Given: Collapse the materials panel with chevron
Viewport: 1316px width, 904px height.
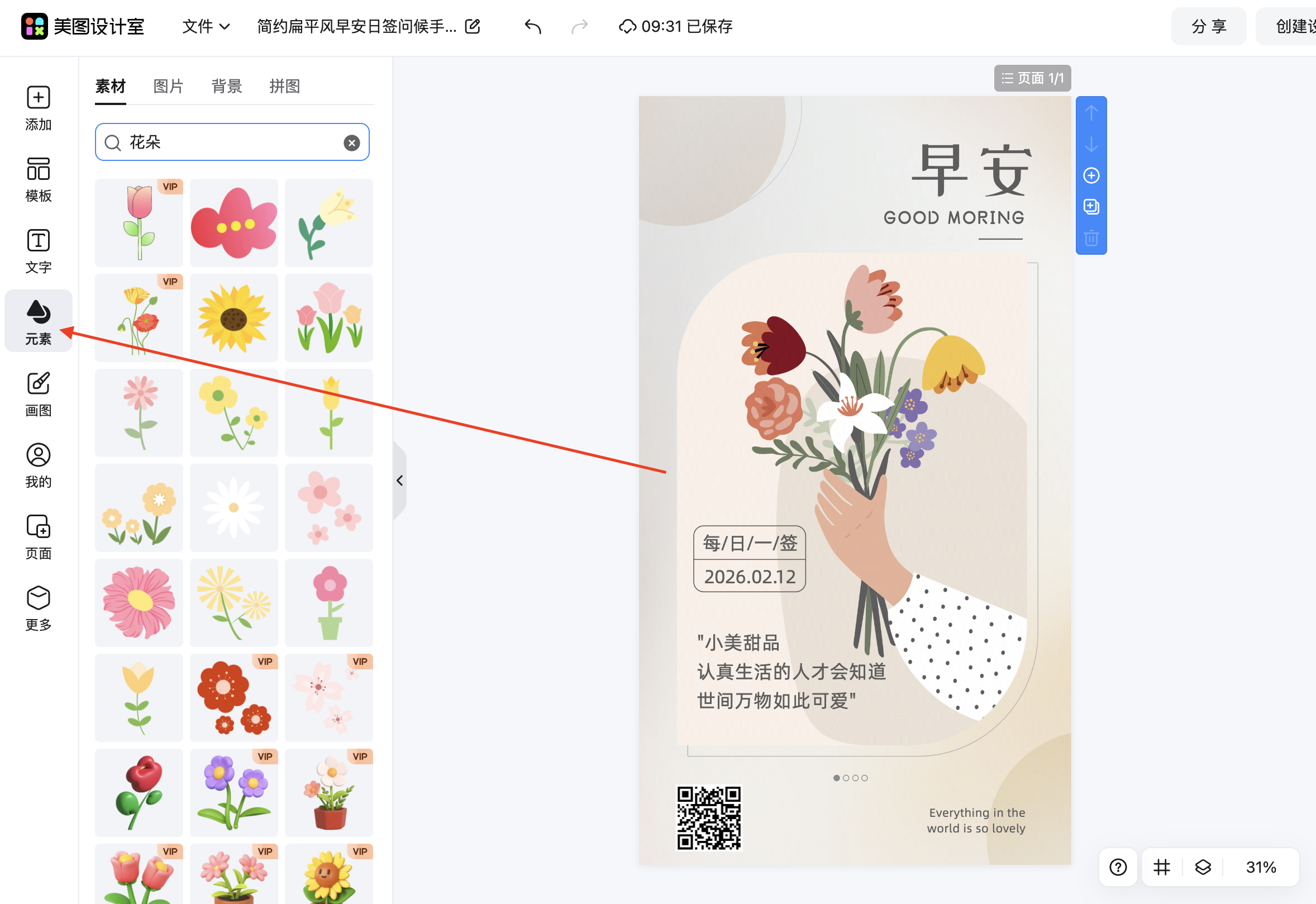Looking at the screenshot, I should [x=400, y=480].
